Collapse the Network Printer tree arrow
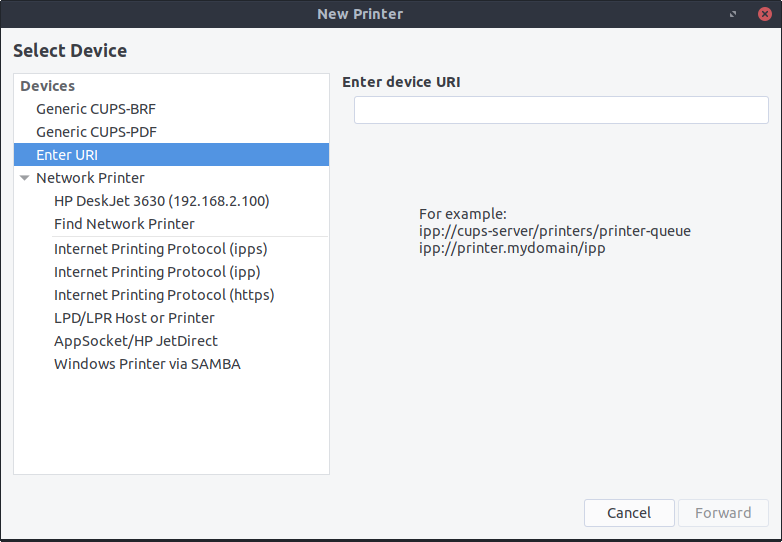This screenshot has width=782, height=542. [24, 178]
